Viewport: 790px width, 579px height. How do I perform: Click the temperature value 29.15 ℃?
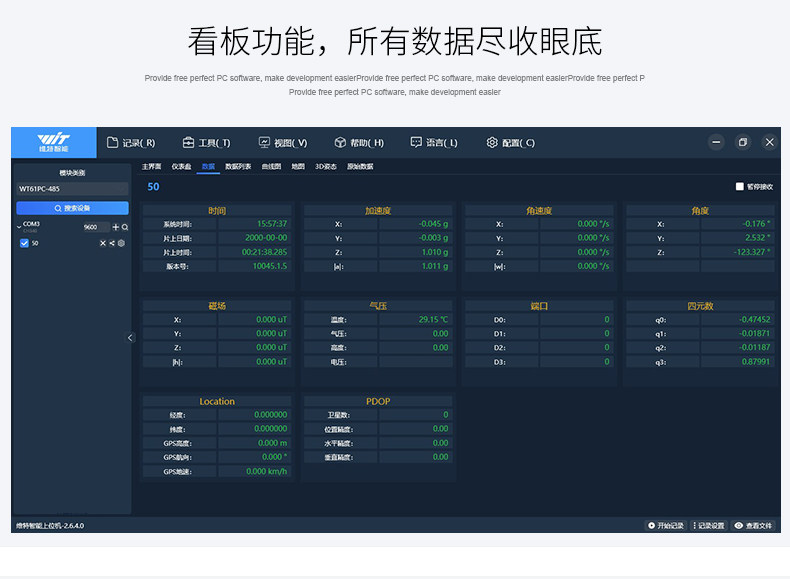click(x=433, y=319)
